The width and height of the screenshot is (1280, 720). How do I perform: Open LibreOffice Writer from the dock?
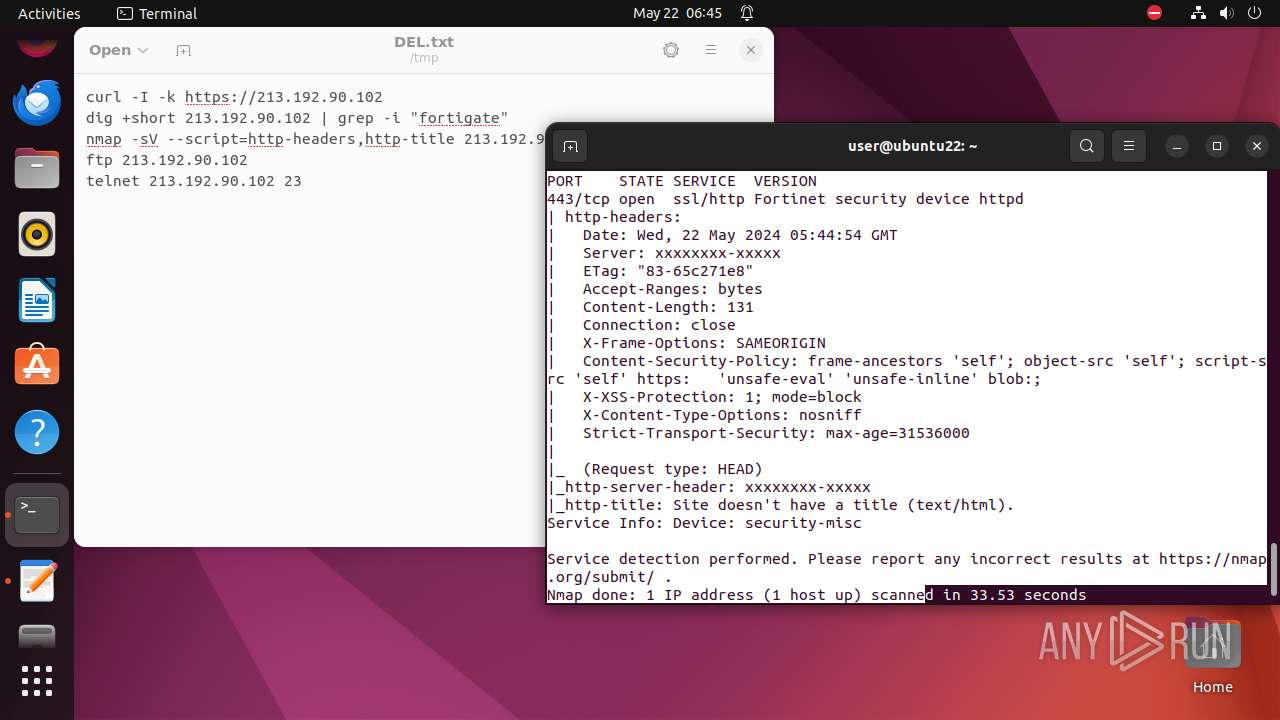(x=37, y=301)
